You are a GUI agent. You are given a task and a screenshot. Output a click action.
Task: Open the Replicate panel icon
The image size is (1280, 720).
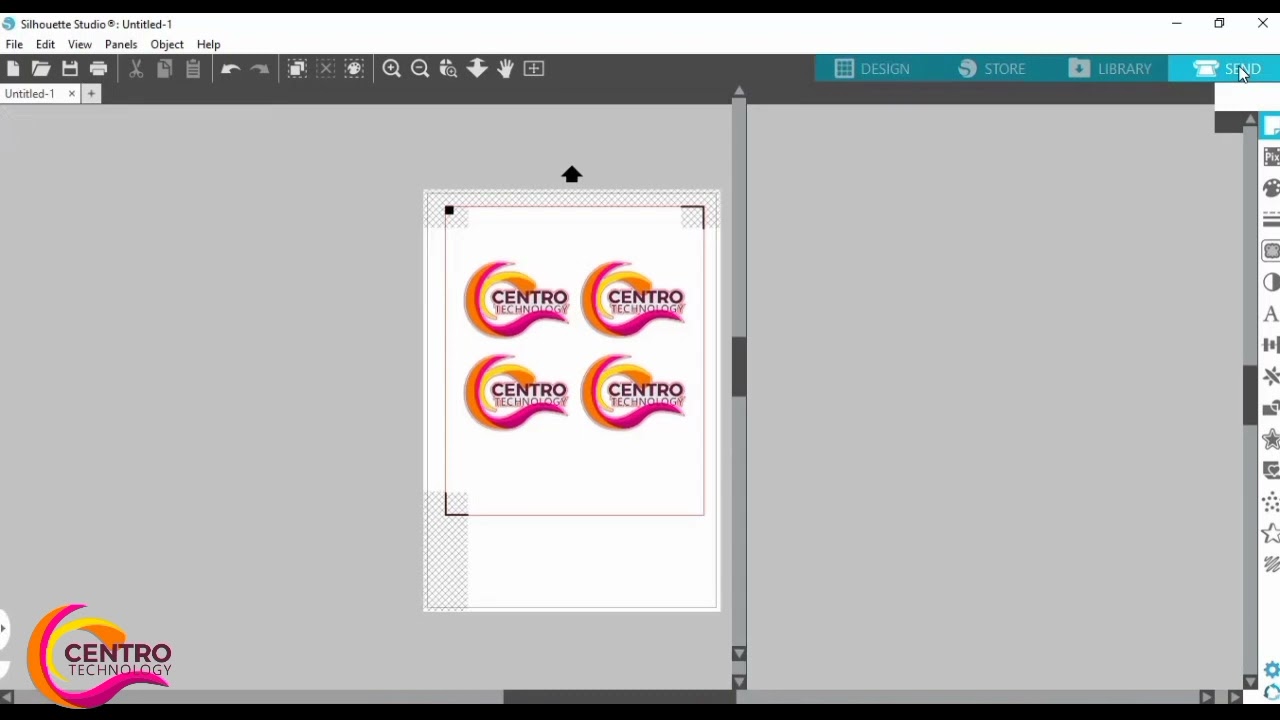(x=1271, y=377)
